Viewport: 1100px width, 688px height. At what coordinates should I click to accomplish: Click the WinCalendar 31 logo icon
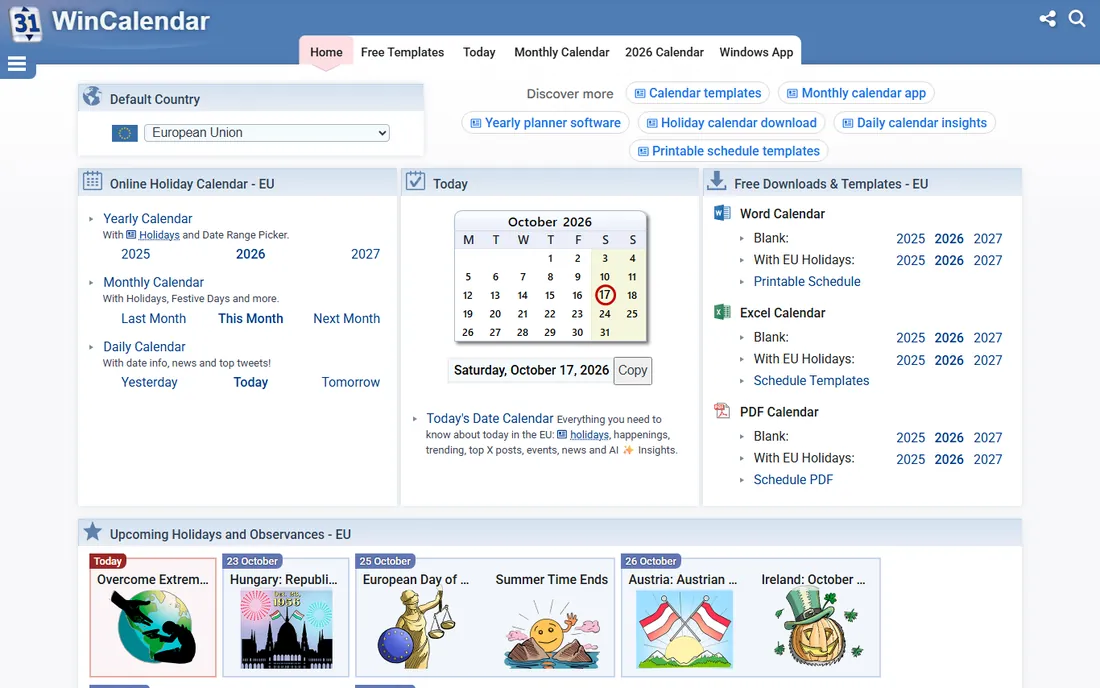[26, 23]
